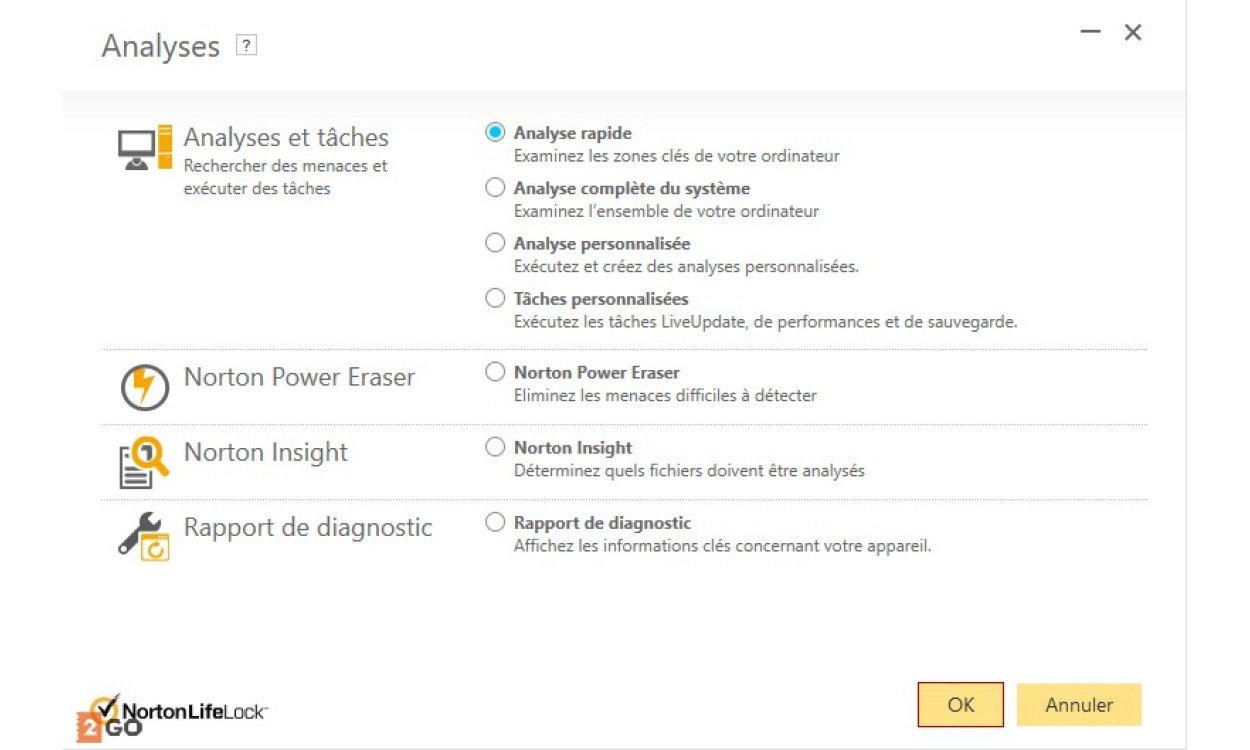Select the Analyse rapide radio button
Screen dimensions: 1250x750
(495, 133)
